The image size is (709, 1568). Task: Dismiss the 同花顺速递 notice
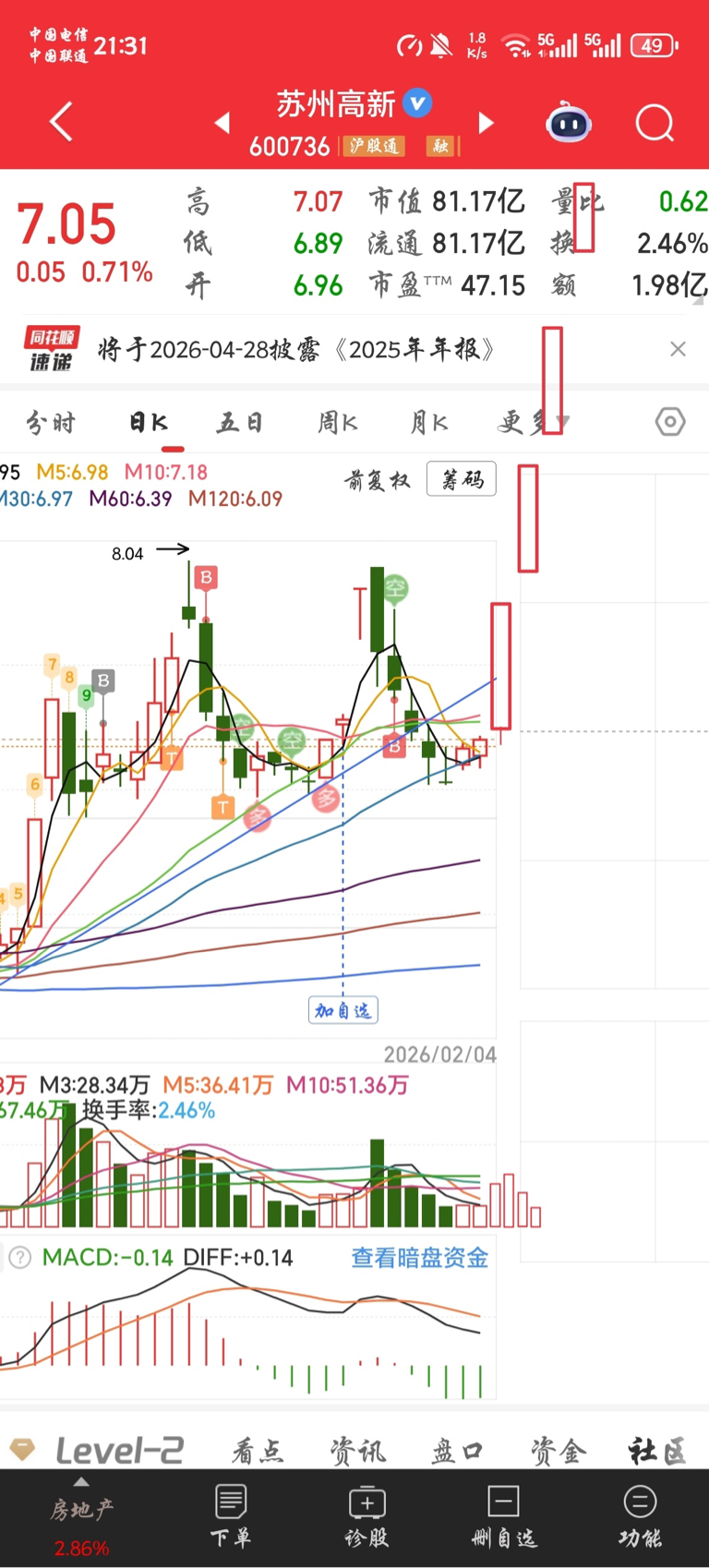678,349
